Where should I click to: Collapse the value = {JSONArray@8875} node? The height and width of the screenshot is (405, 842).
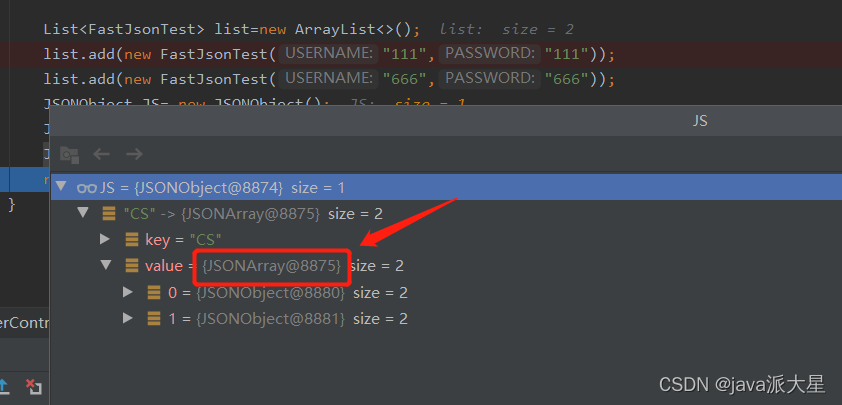(x=106, y=265)
